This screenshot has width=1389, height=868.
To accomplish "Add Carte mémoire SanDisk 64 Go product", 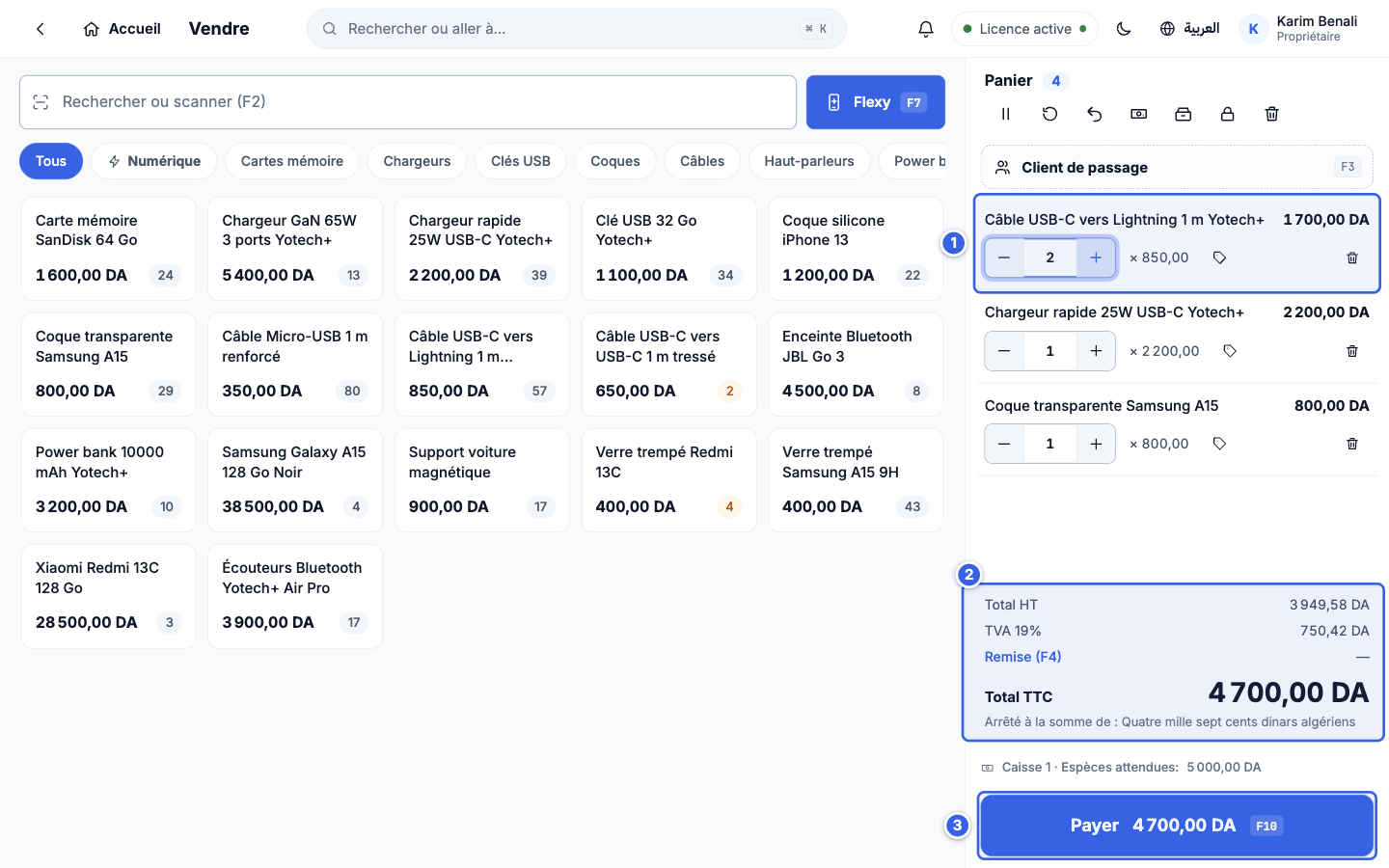I will click(109, 249).
